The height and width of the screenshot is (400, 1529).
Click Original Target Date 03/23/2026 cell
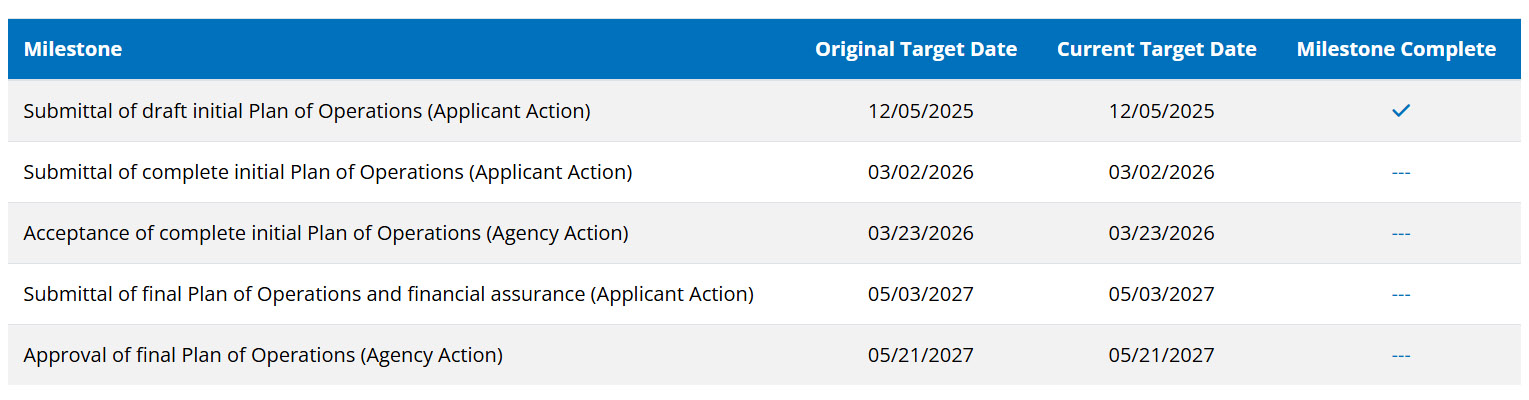coord(920,233)
